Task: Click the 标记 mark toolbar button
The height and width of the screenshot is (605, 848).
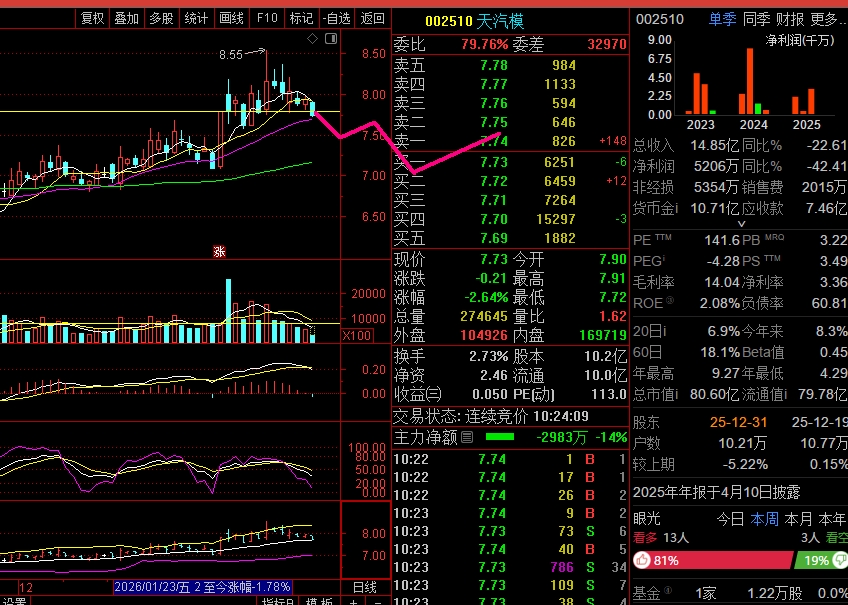Action: [301, 18]
